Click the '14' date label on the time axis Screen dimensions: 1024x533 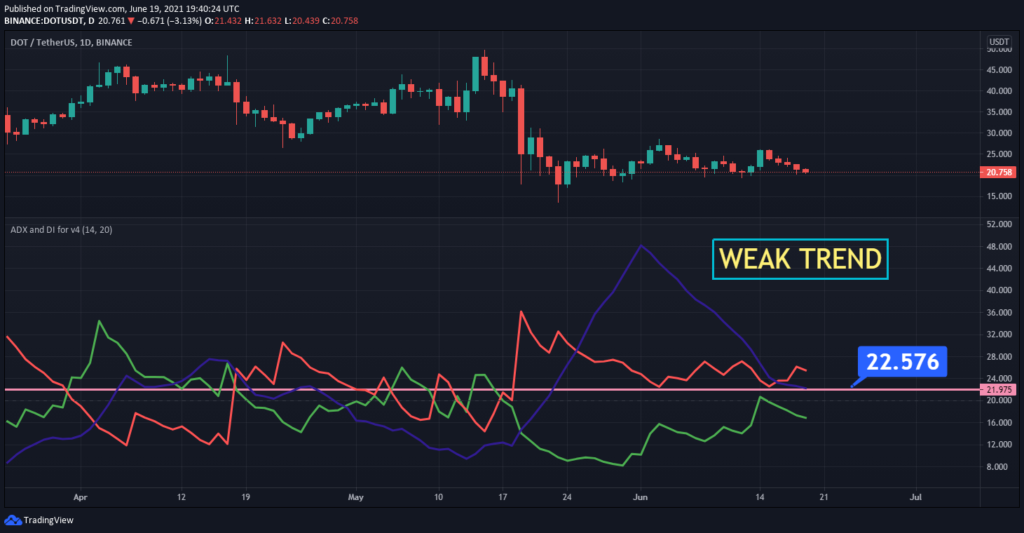760,497
